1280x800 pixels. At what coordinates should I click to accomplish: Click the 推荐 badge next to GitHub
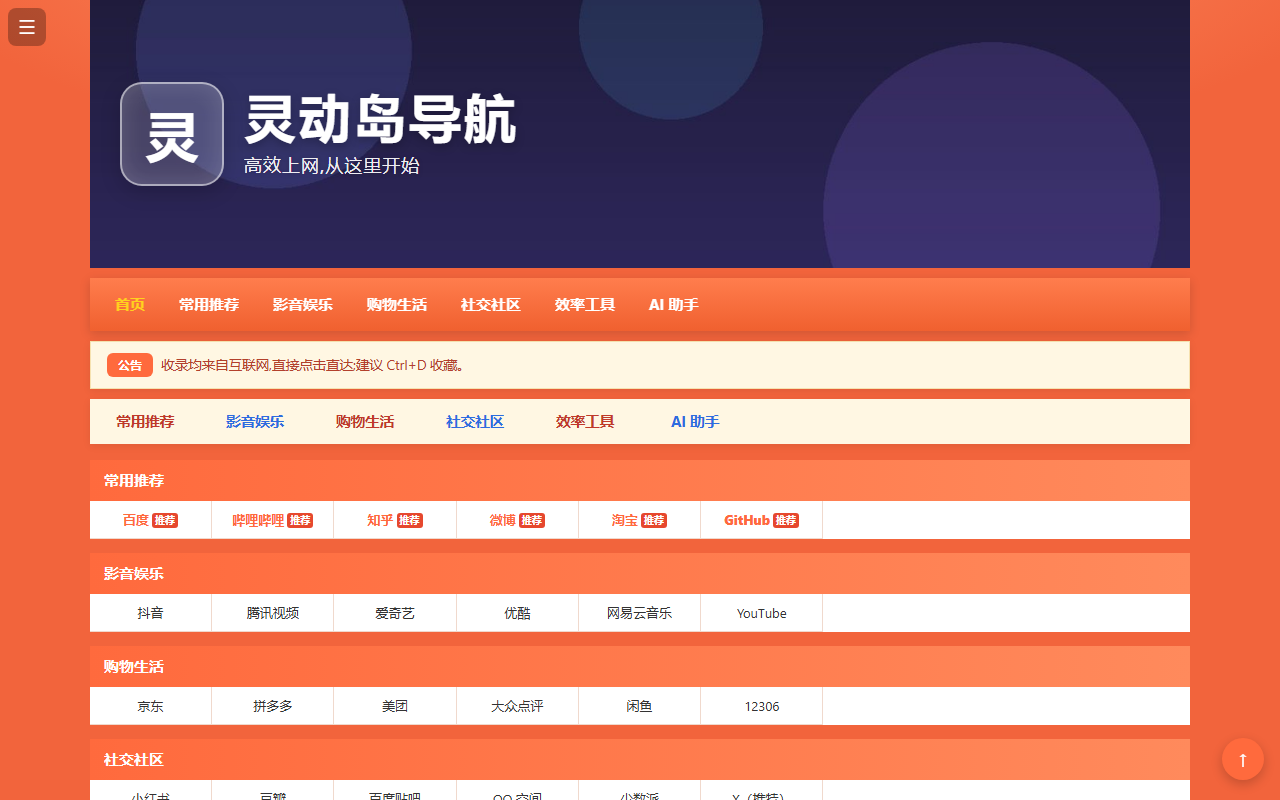point(786,520)
